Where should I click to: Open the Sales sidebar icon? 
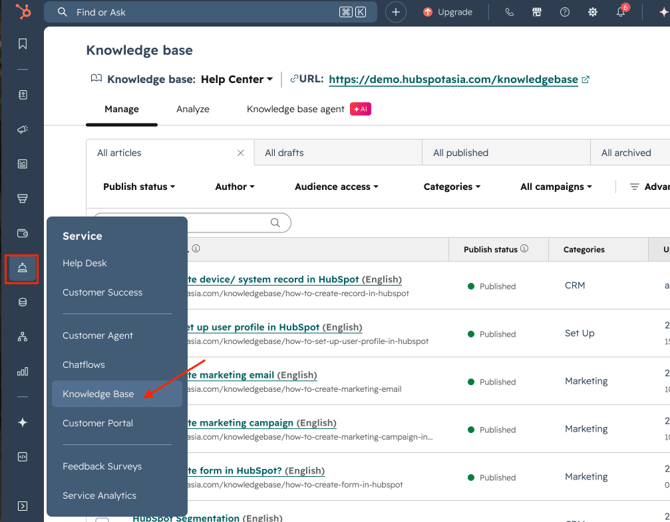click(23, 198)
